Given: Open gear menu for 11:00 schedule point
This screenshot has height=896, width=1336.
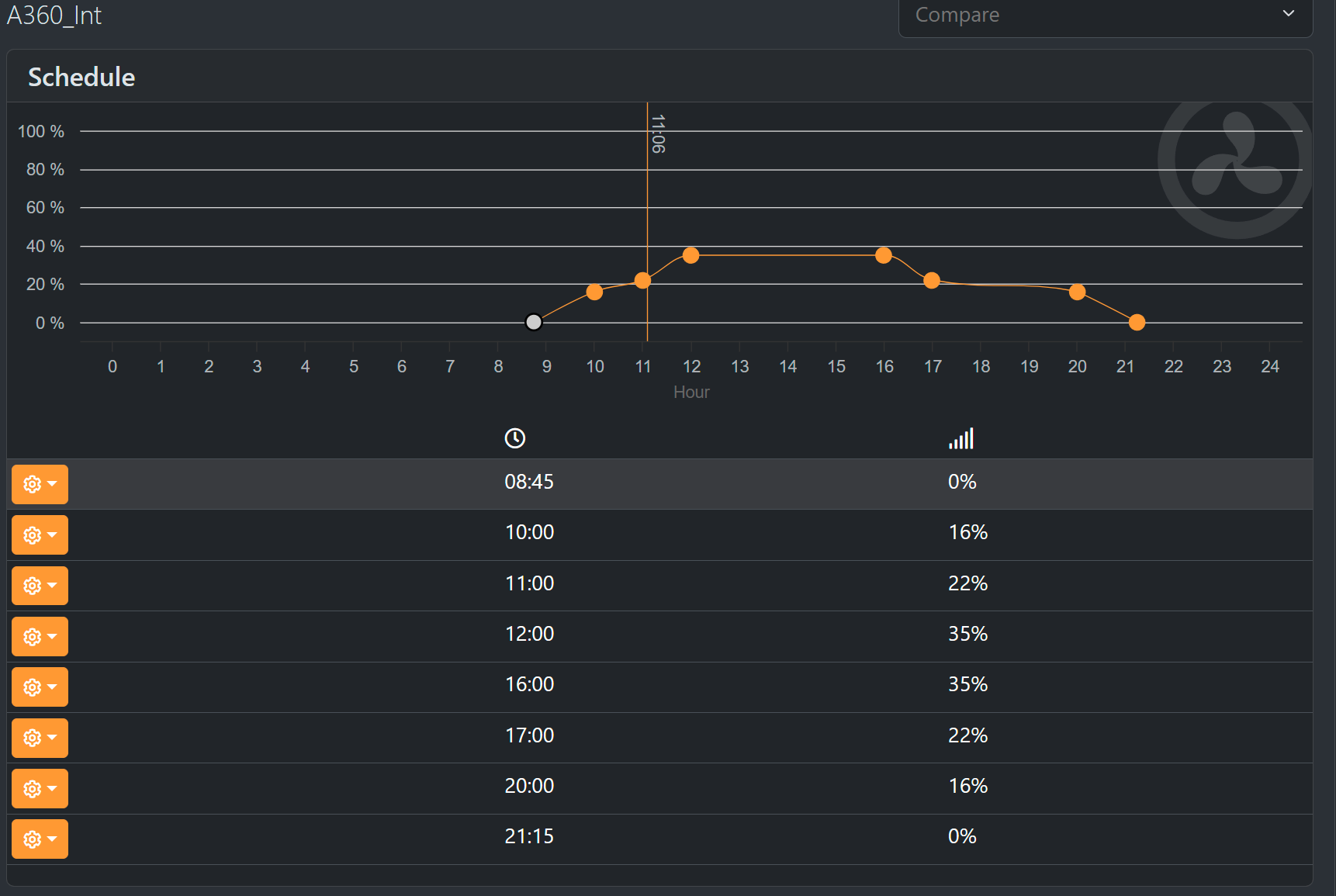Looking at the screenshot, I should click(40, 586).
